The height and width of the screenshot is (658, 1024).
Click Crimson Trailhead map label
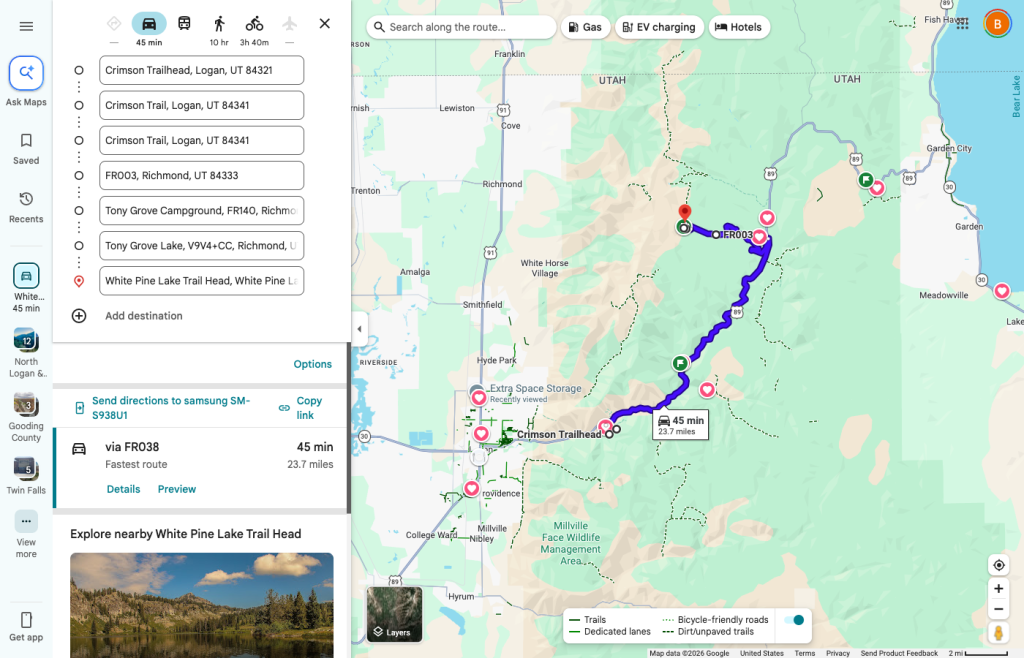[x=559, y=434]
